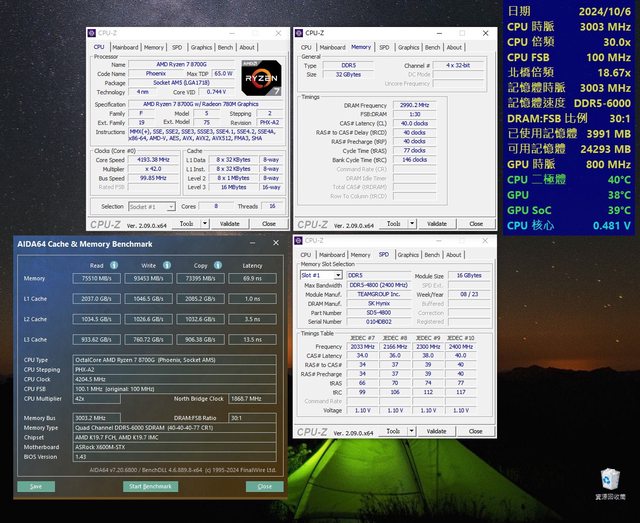
Task: Click Validate in the CPU window
Action: [x=231, y=224]
